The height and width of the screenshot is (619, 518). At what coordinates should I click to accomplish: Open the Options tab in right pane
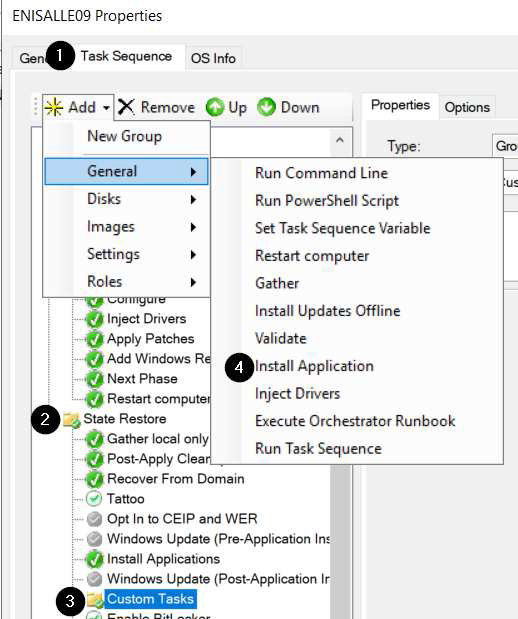(467, 107)
